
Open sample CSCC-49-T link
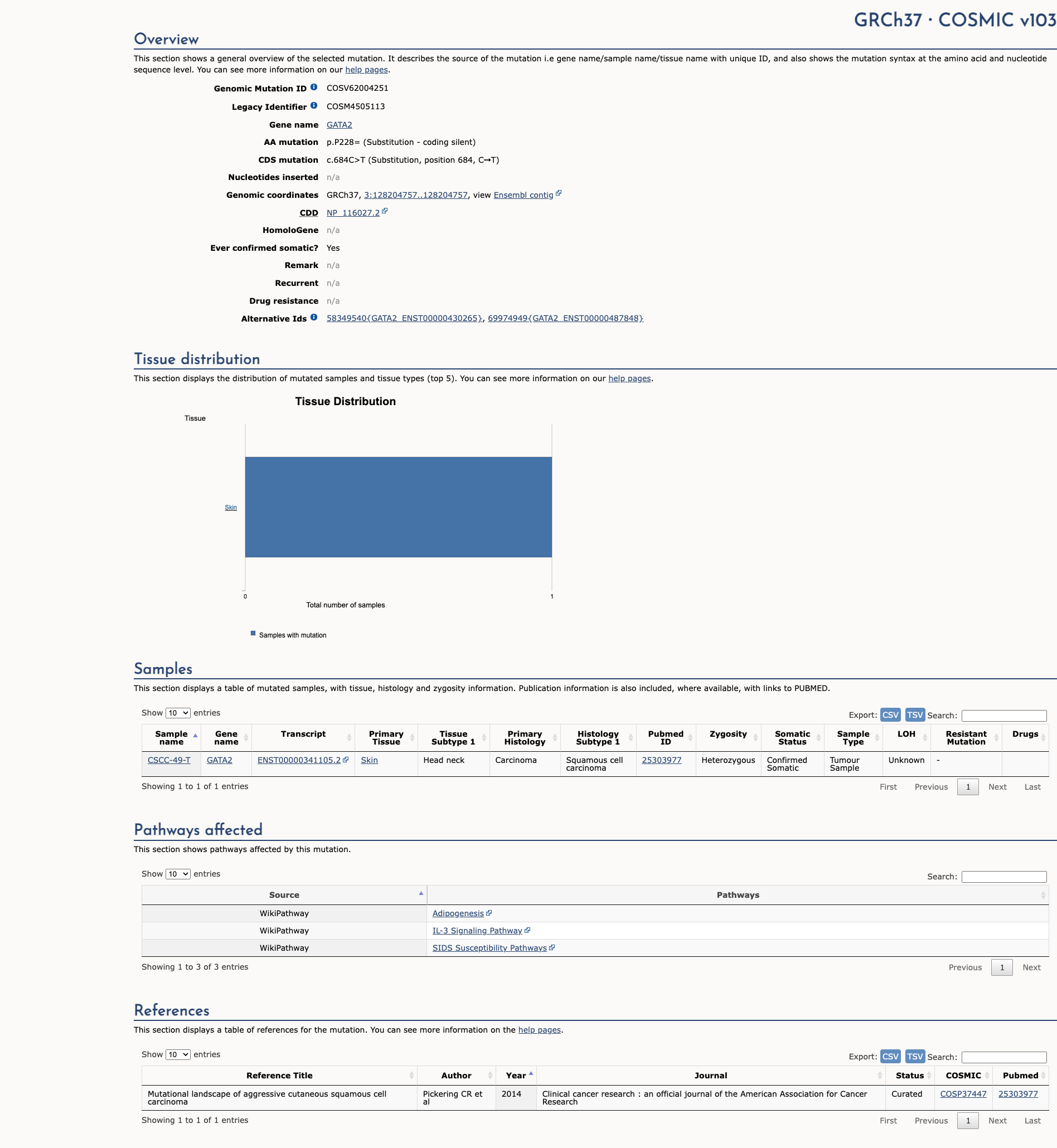pyautogui.click(x=169, y=760)
